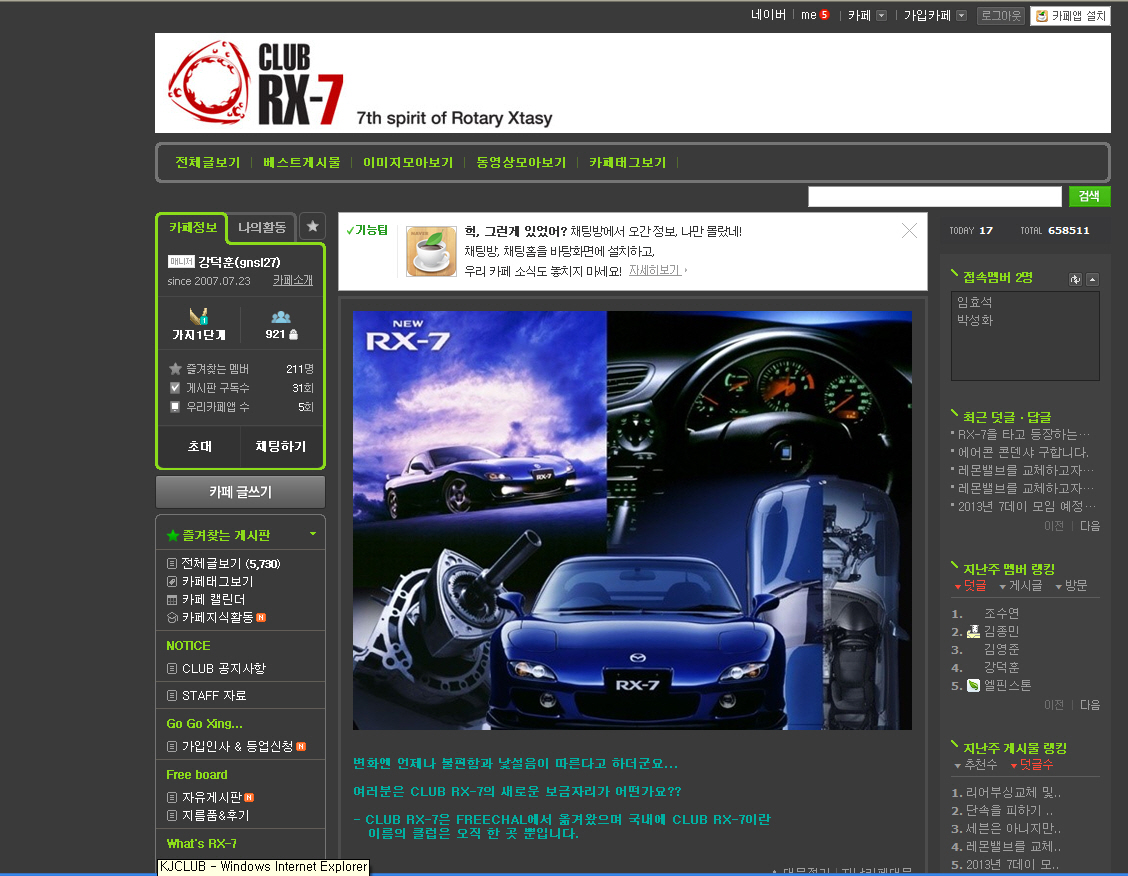
Task: Refresh the 접속멤버 connected members list
Action: pos(1075,279)
